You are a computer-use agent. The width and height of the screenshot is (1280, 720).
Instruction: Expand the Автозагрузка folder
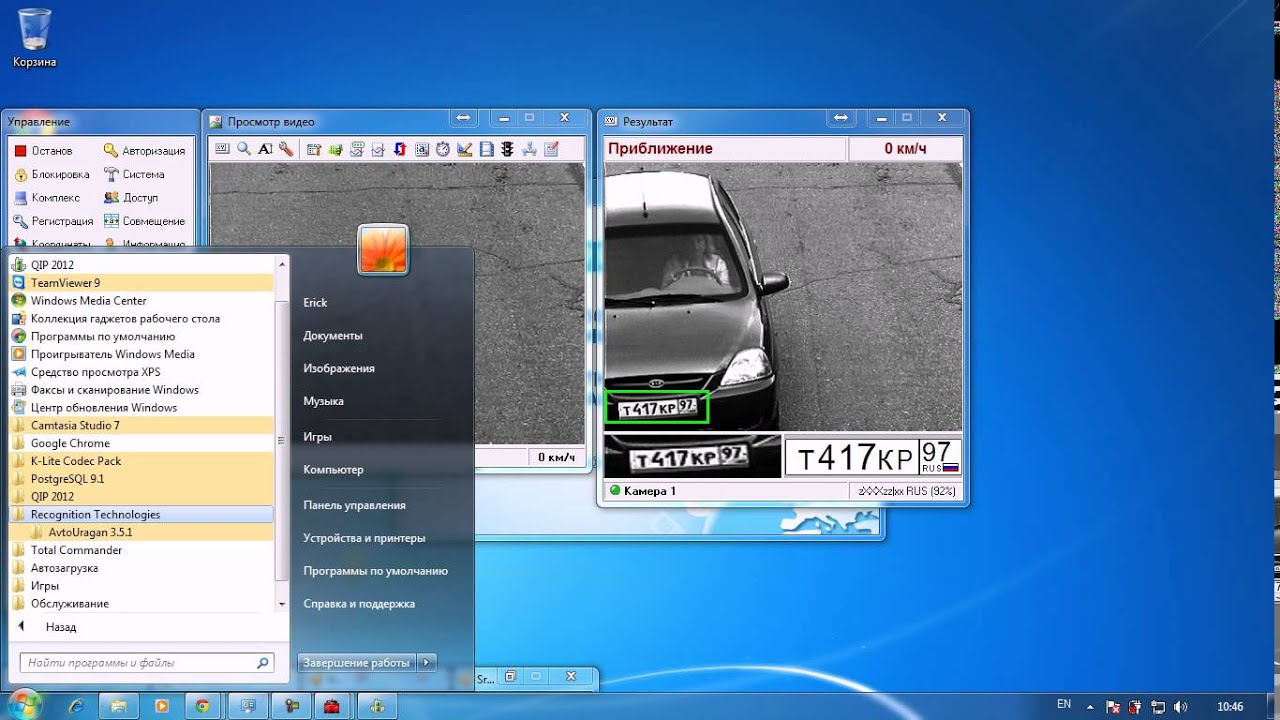point(141,568)
